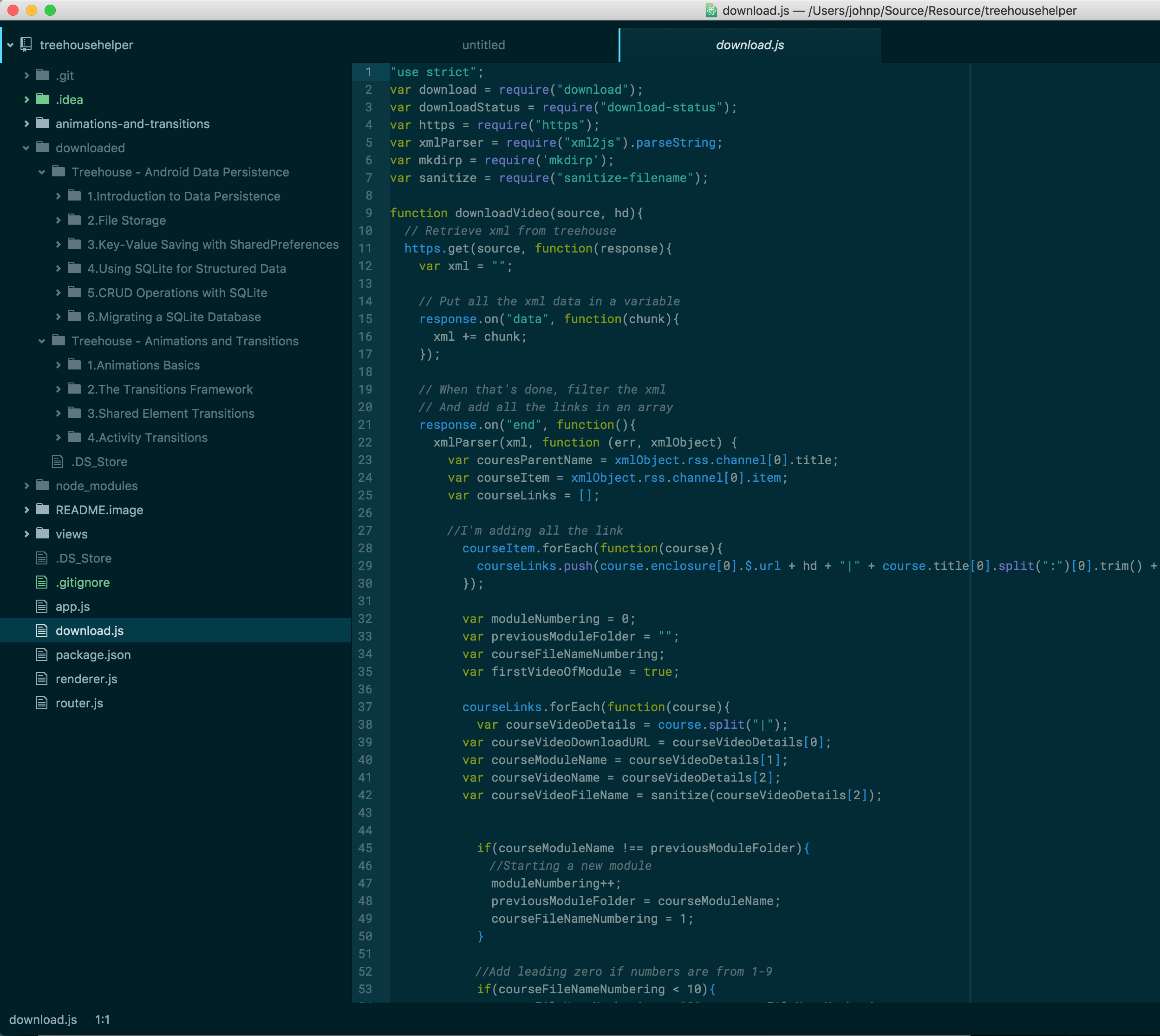Click the 1:1 cursor position status
Image resolution: width=1160 pixels, height=1036 pixels.
tap(102, 1019)
